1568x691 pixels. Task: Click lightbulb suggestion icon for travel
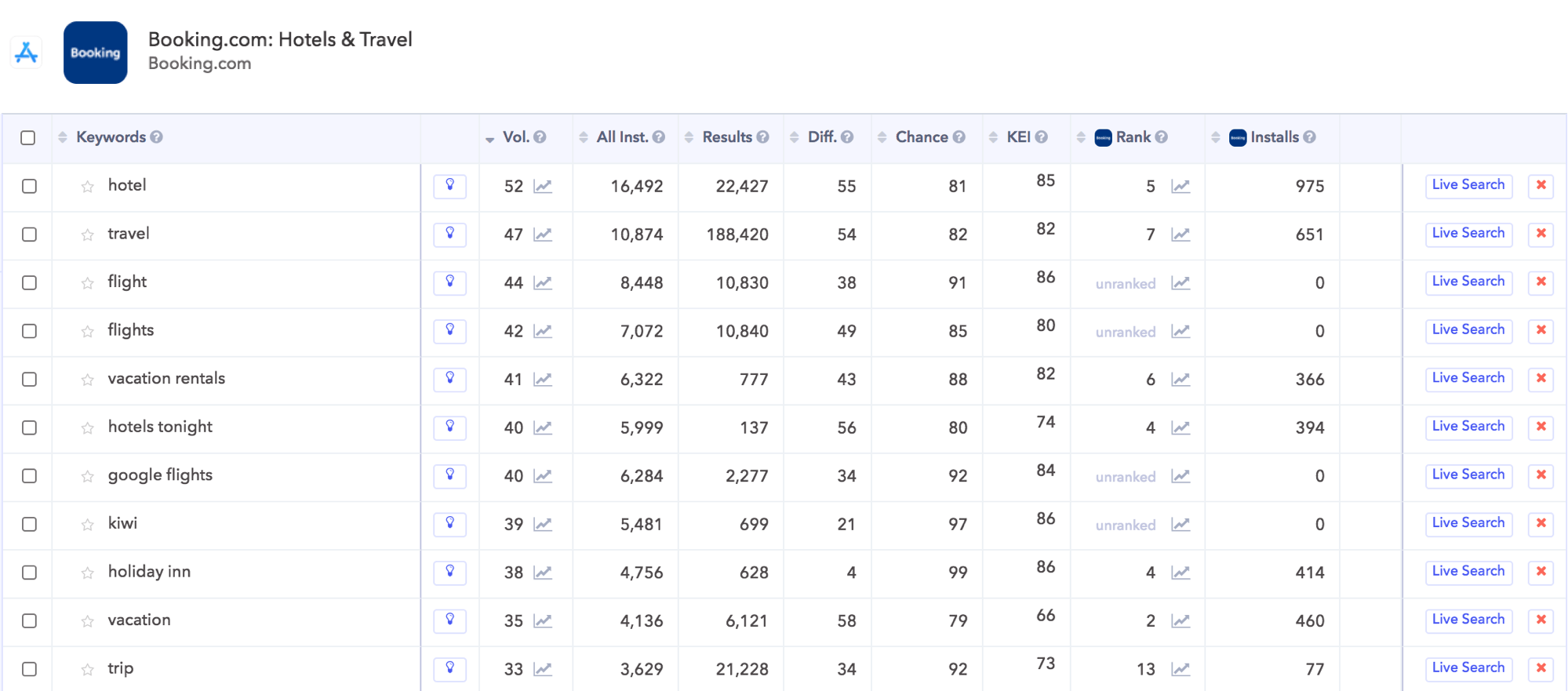[449, 234]
